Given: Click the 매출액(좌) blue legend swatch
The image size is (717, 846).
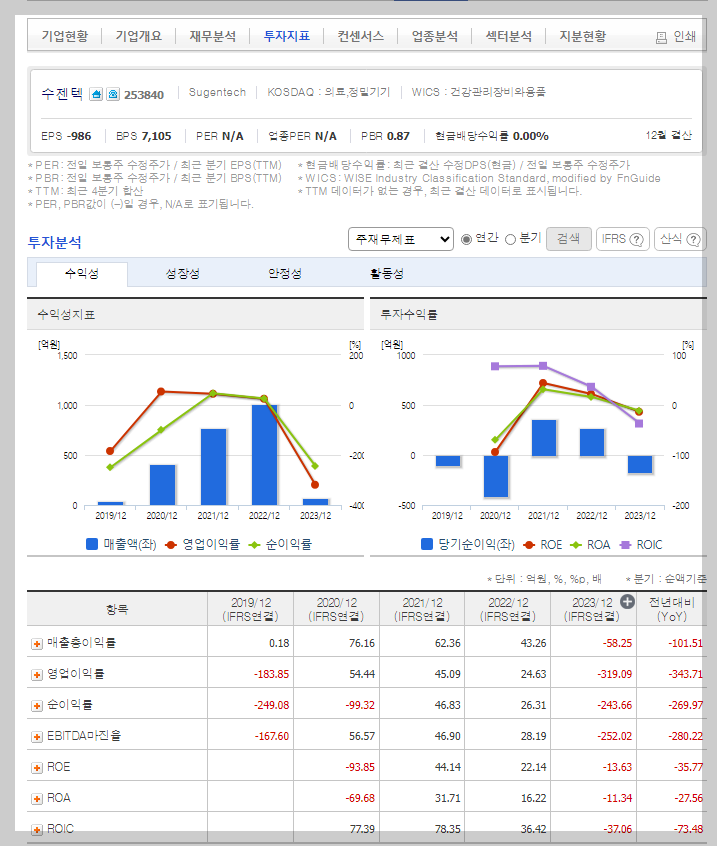Looking at the screenshot, I should pyautogui.click(x=92, y=544).
